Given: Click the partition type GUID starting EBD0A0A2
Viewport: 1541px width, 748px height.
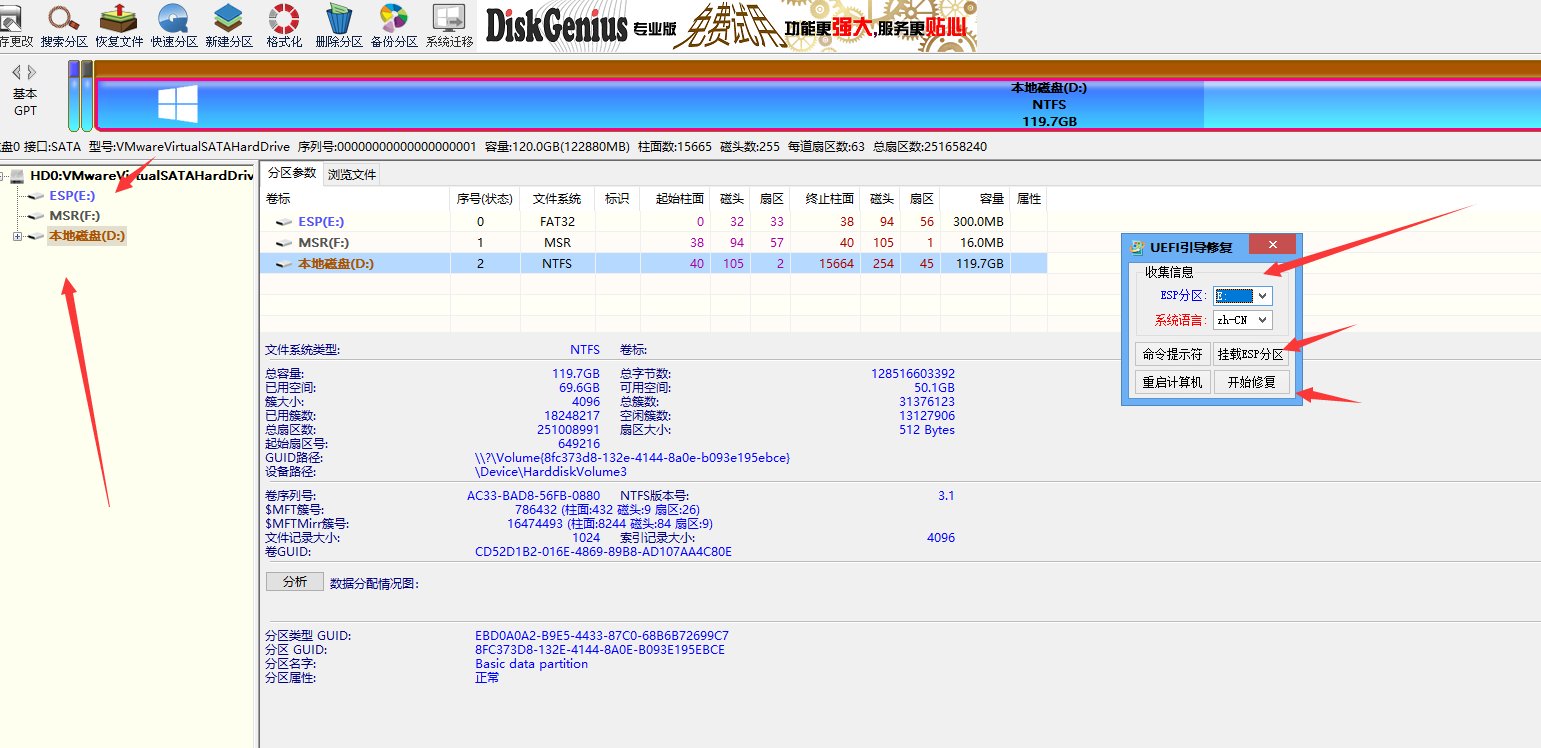Looking at the screenshot, I should (x=602, y=636).
